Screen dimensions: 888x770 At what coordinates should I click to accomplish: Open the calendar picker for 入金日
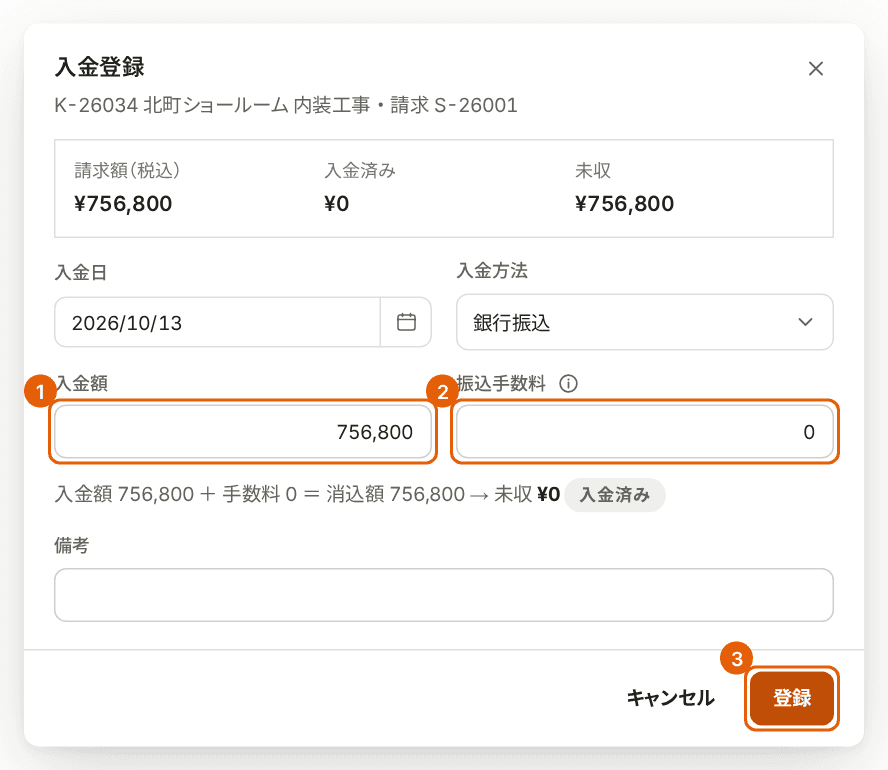pos(406,322)
